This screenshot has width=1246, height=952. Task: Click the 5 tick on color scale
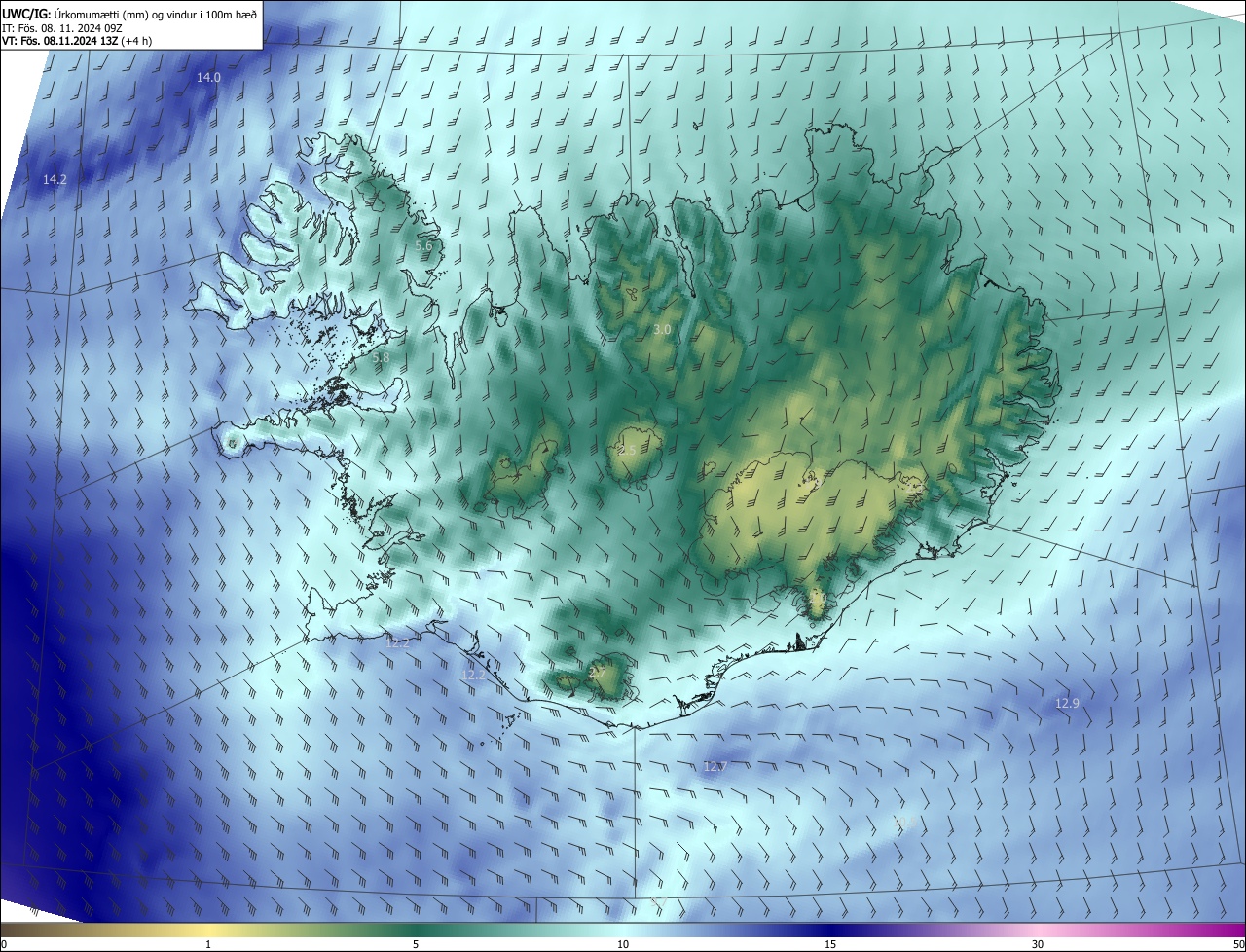pos(416,944)
